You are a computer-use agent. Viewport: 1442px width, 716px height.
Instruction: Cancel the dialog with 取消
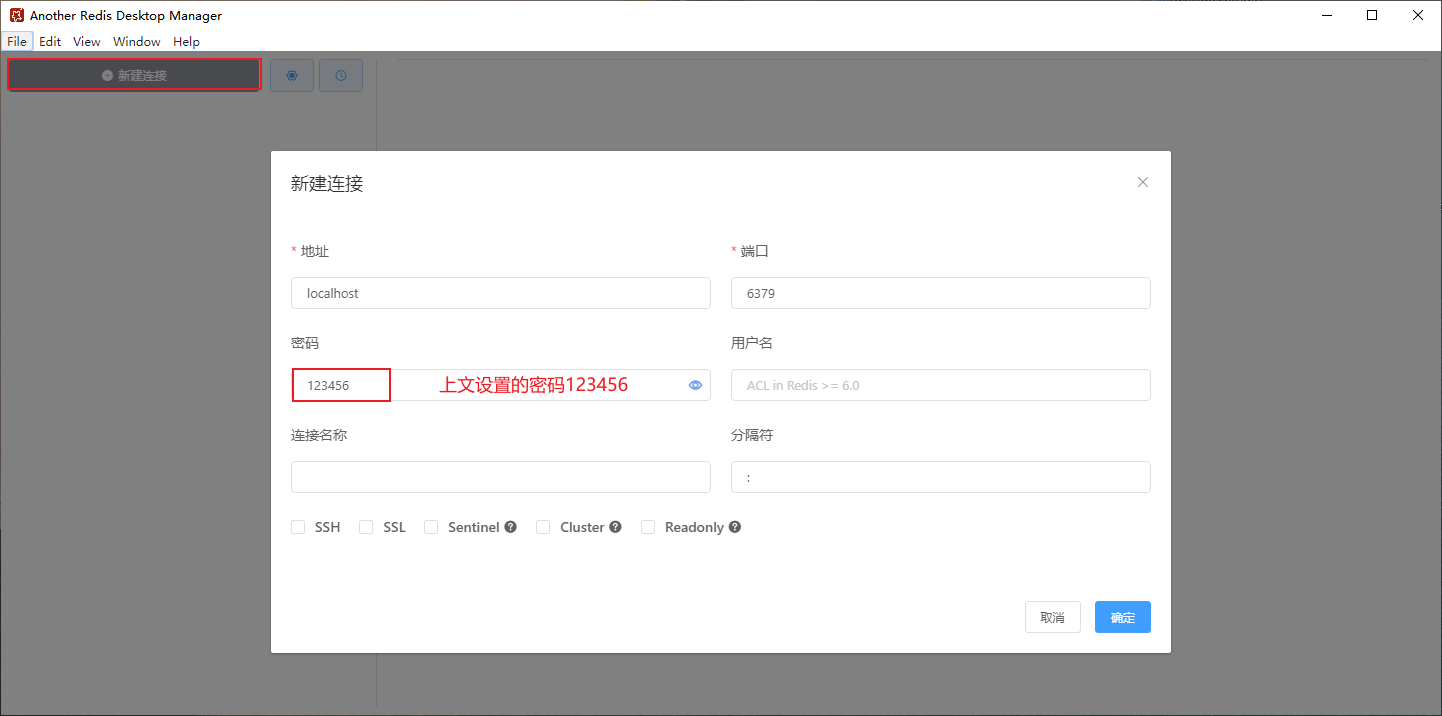point(1053,617)
